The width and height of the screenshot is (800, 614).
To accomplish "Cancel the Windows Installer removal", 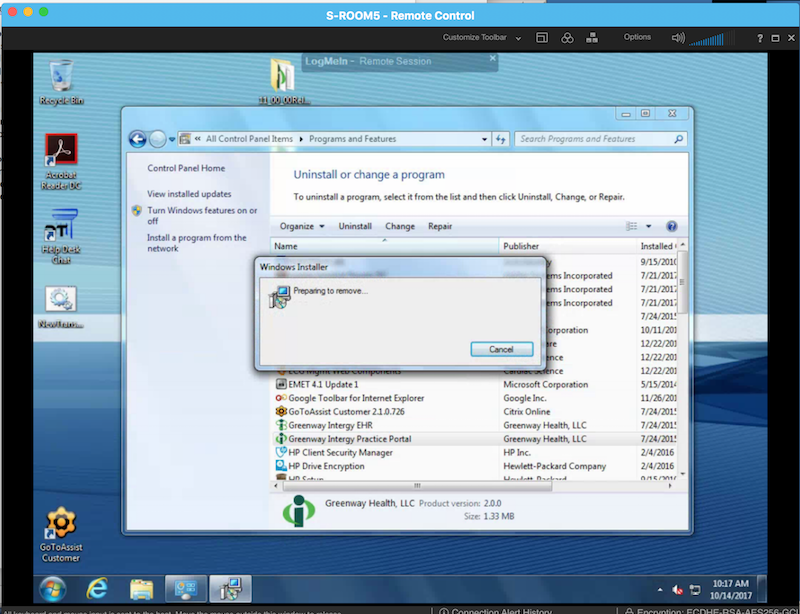I will pyautogui.click(x=502, y=349).
